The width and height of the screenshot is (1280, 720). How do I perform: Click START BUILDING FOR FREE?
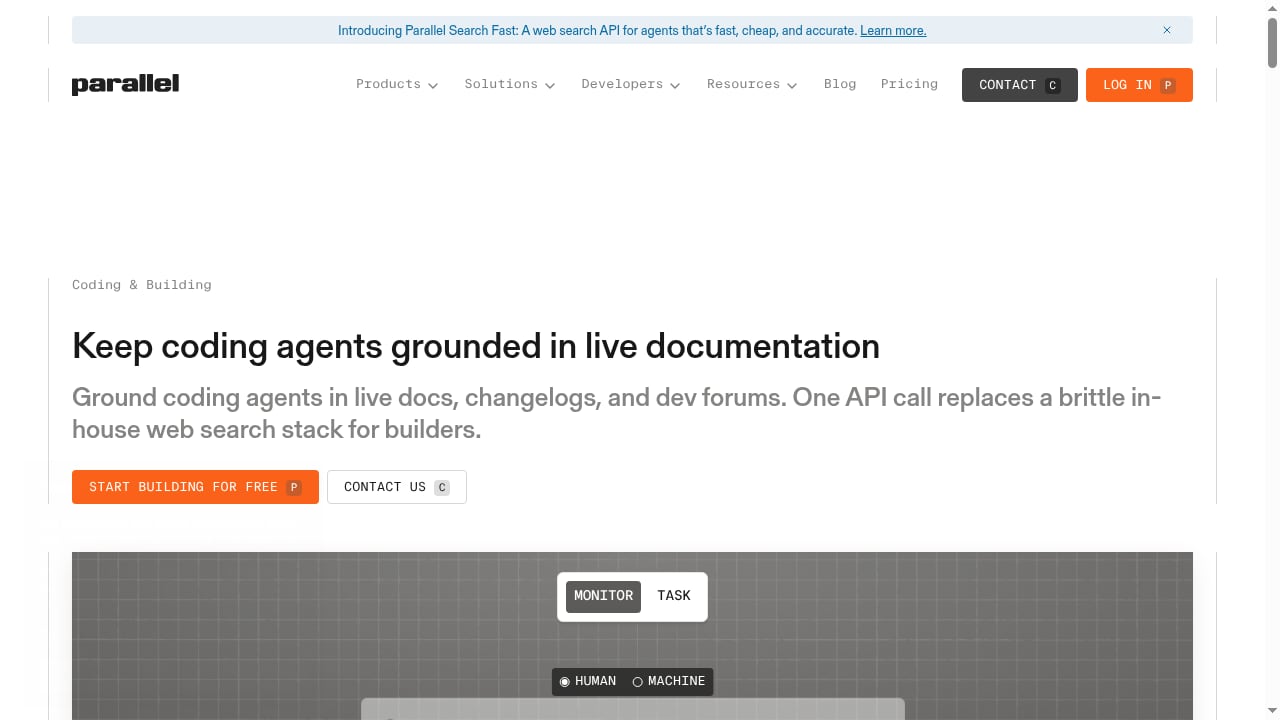pos(195,487)
